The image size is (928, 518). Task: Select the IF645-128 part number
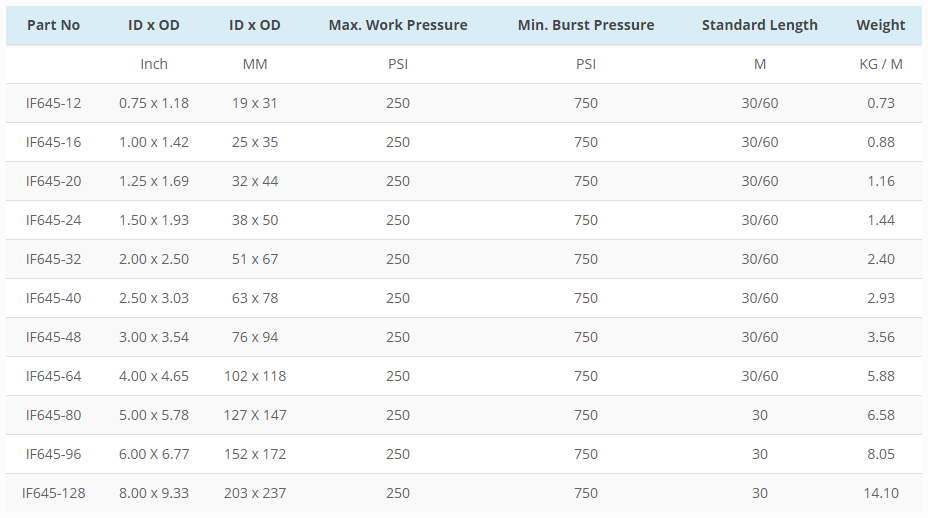click(x=54, y=493)
